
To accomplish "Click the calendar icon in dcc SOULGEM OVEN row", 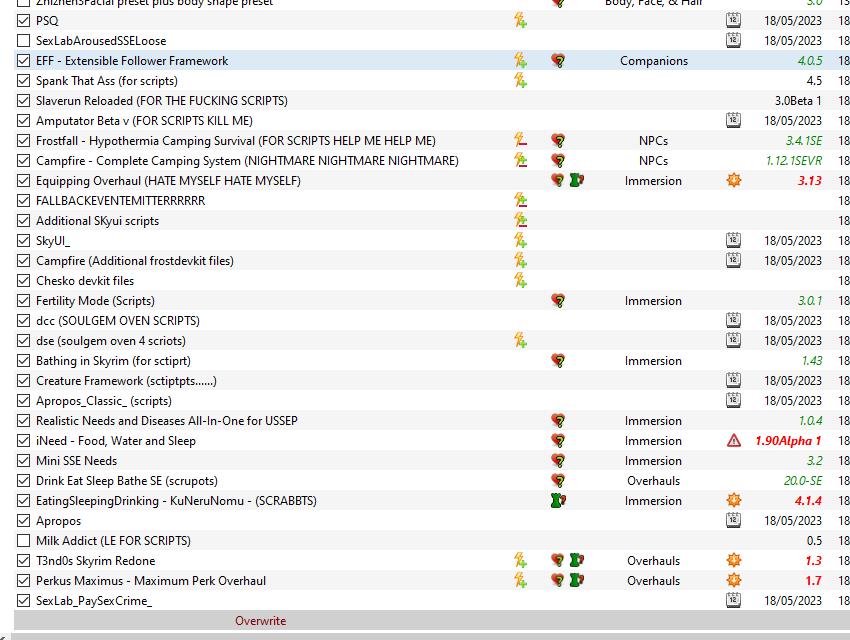I will [733, 321].
